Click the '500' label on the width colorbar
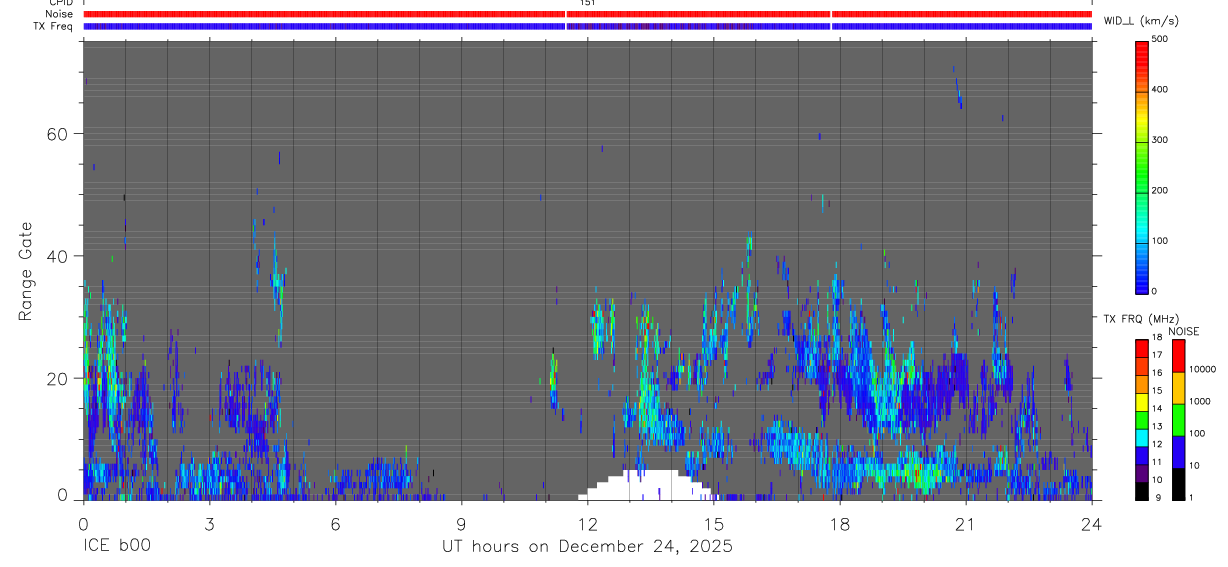1228x567 pixels. click(1161, 39)
